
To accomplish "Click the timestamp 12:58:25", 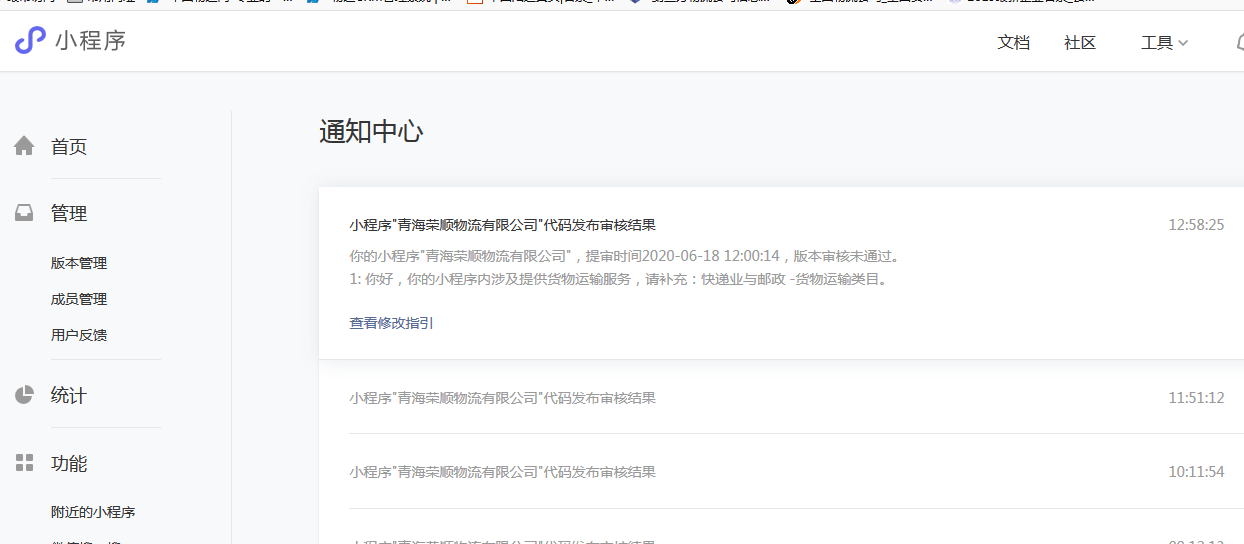I will [1196, 225].
